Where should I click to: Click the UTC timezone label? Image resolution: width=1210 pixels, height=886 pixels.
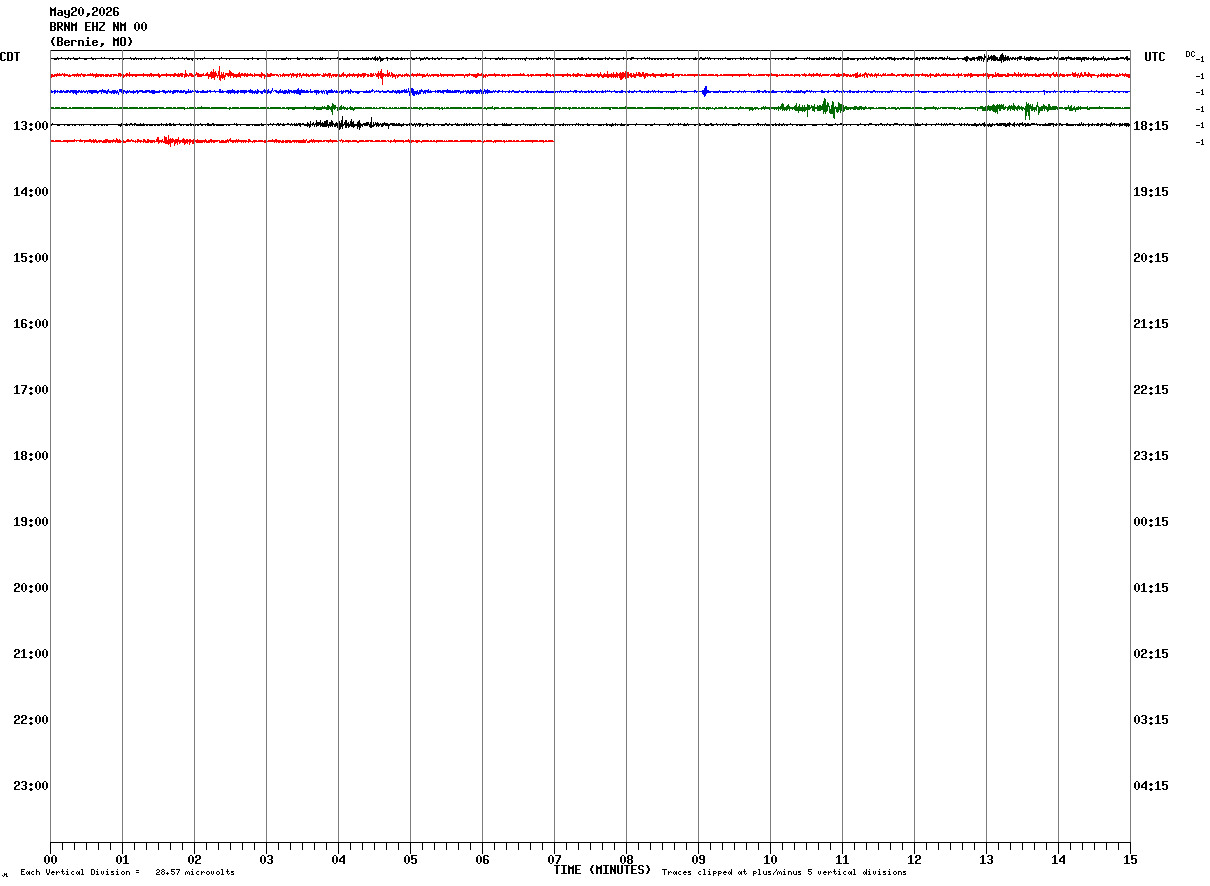[1155, 57]
